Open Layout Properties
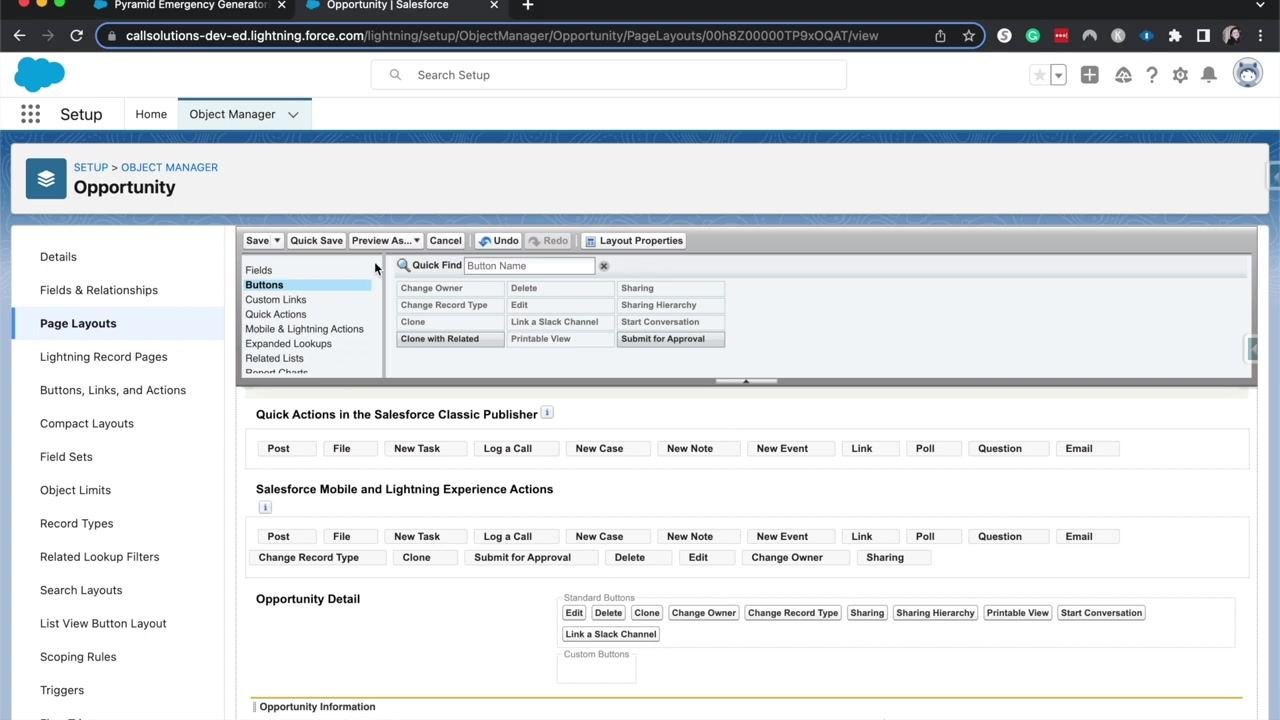The image size is (1280, 720). [x=634, y=241]
